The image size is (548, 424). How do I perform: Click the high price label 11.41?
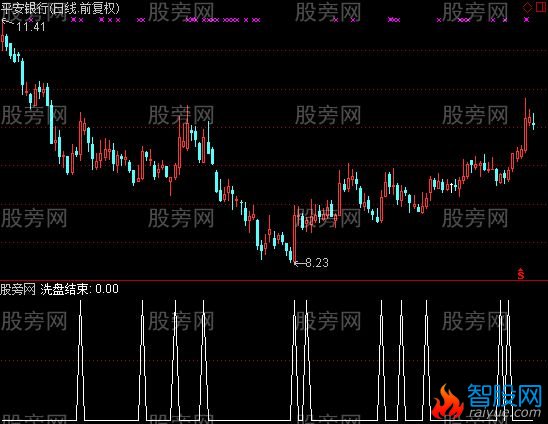pos(31,27)
